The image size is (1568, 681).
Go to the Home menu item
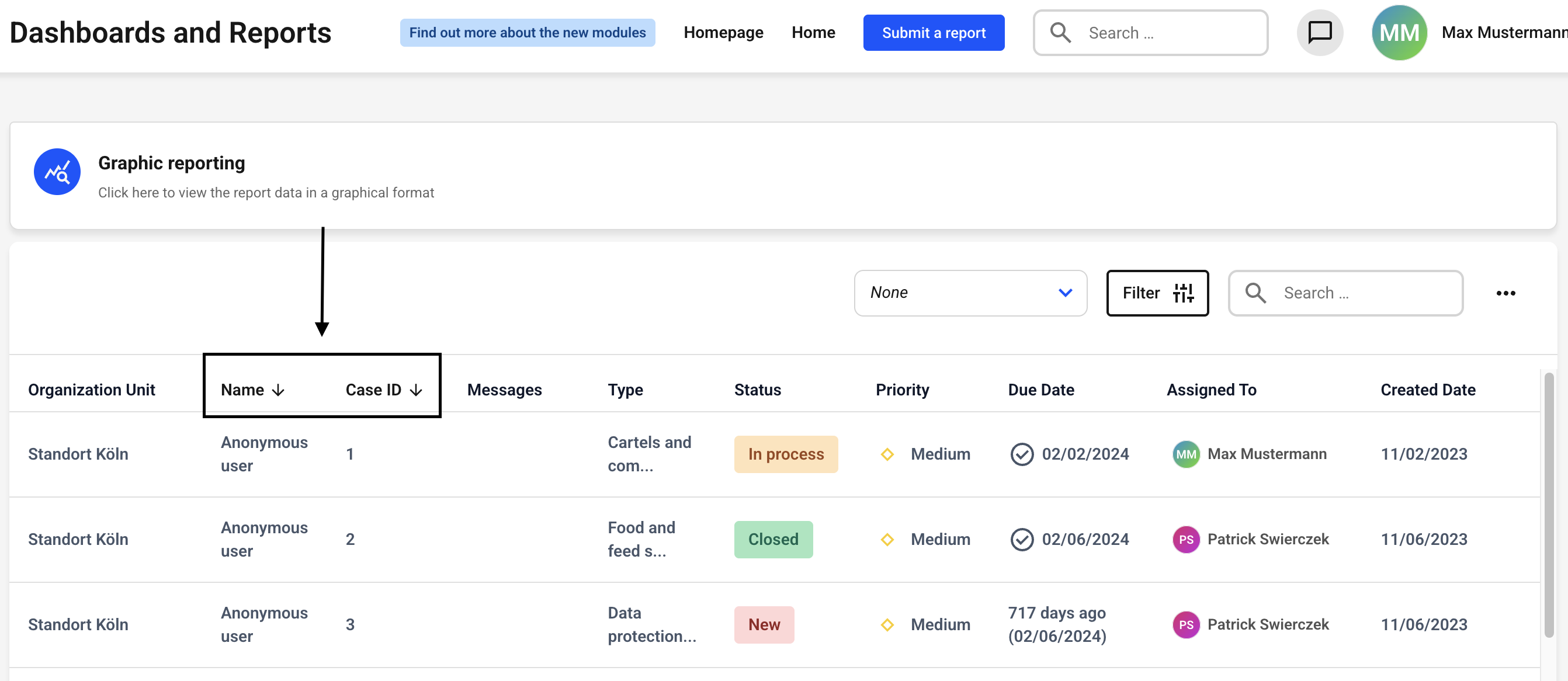click(813, 33)
